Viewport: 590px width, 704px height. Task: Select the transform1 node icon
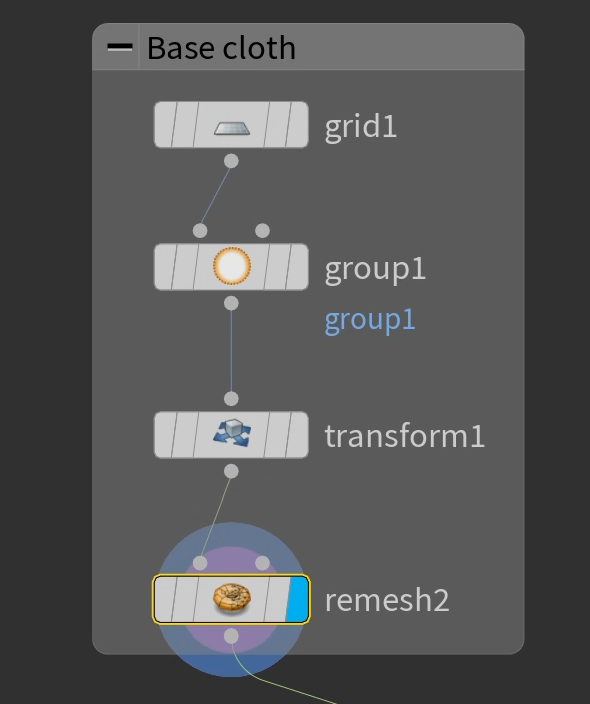click(x=232, y=433)
